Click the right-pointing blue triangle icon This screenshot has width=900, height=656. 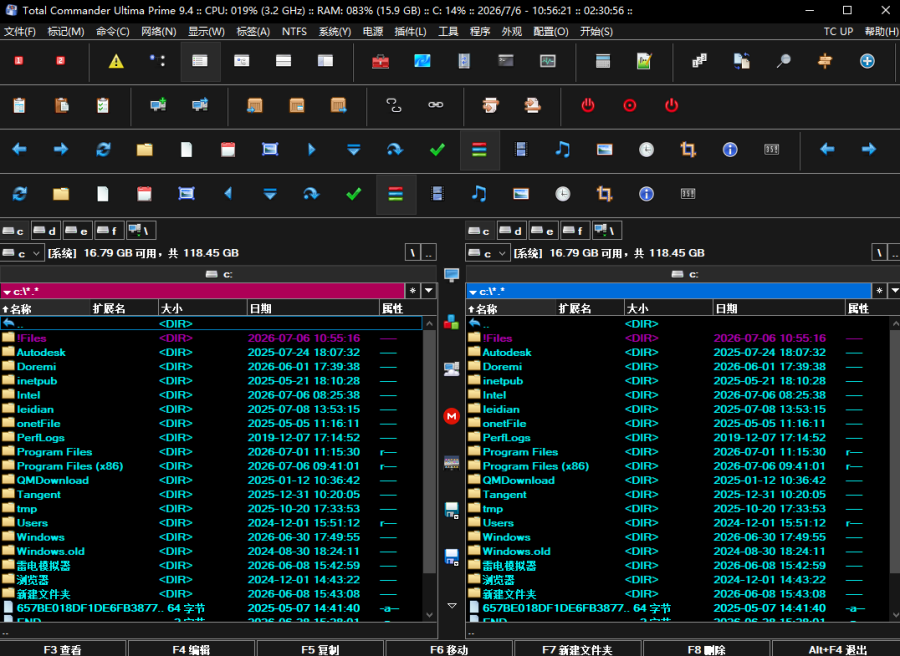312,150
